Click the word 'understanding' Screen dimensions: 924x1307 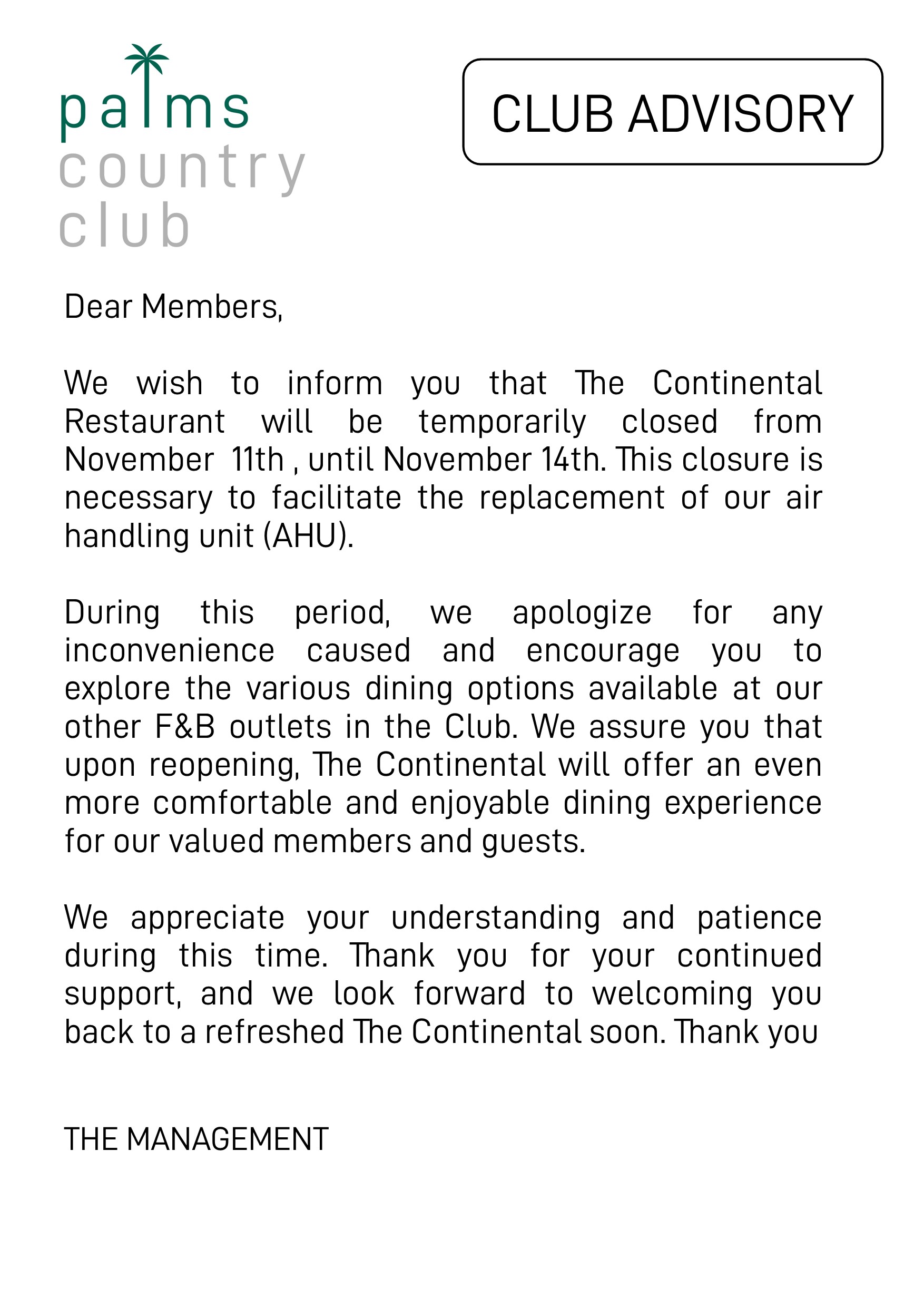(496, 919)
